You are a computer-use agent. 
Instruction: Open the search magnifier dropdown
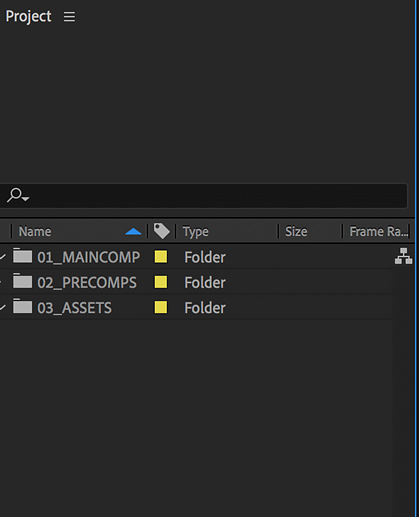pyautogui.click(x=18, y=195)
